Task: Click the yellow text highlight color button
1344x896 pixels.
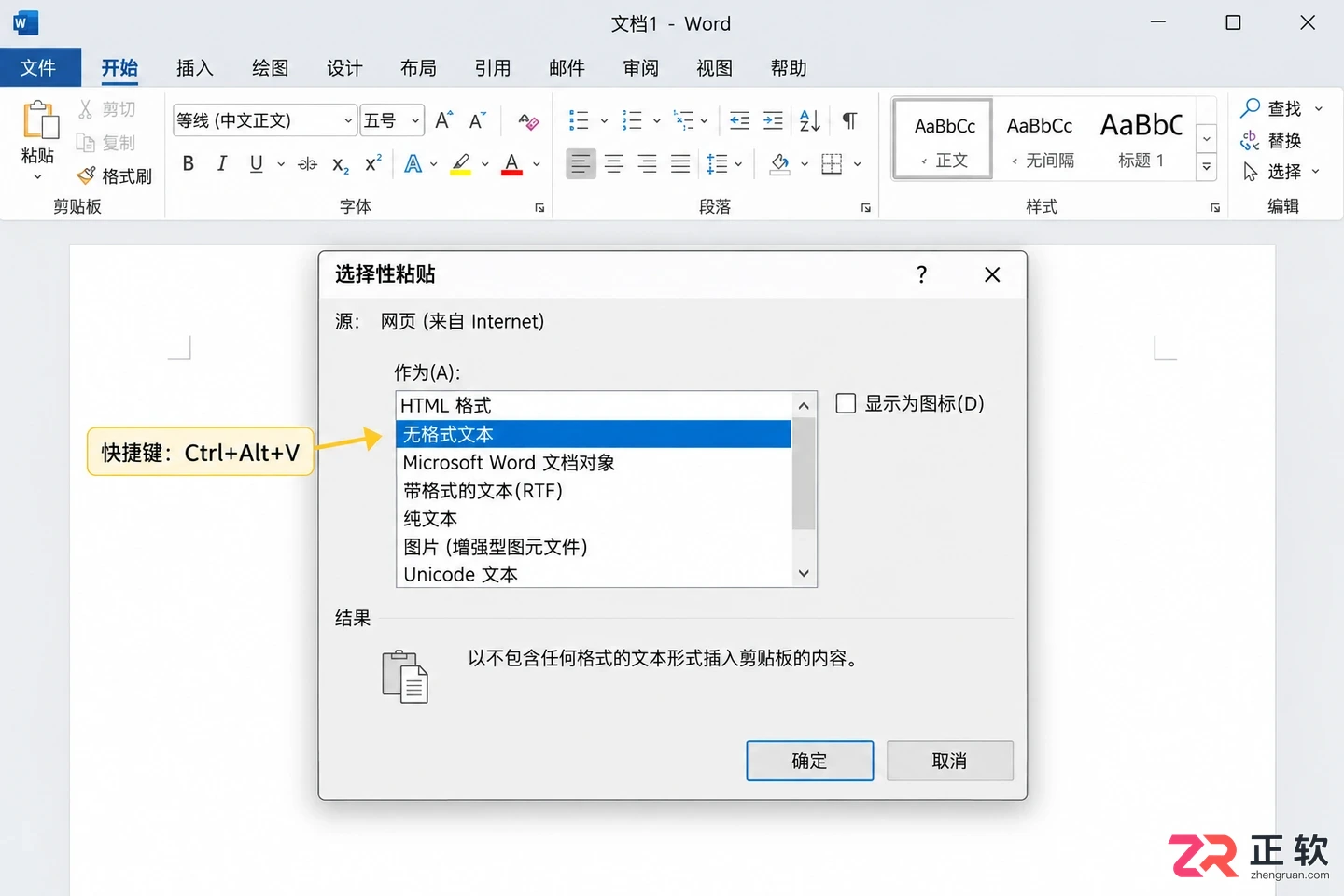Action: pos(461,164)
